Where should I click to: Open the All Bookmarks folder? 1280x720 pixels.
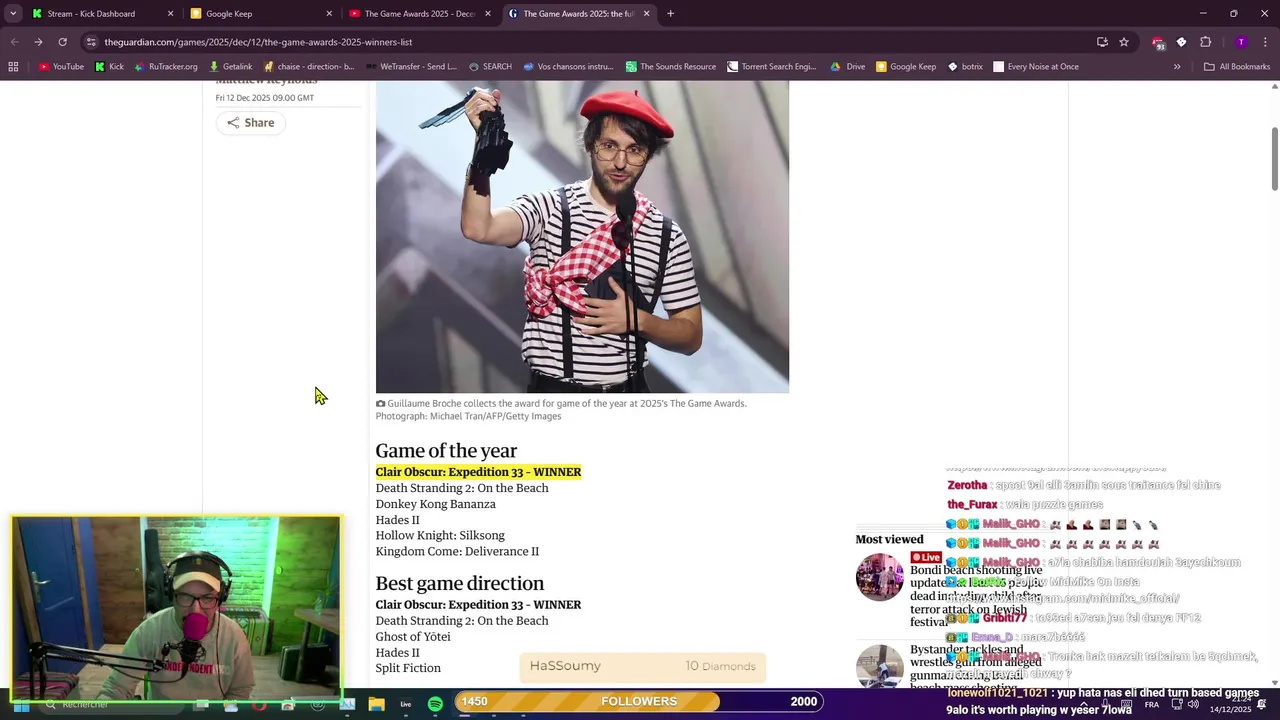1238,67
